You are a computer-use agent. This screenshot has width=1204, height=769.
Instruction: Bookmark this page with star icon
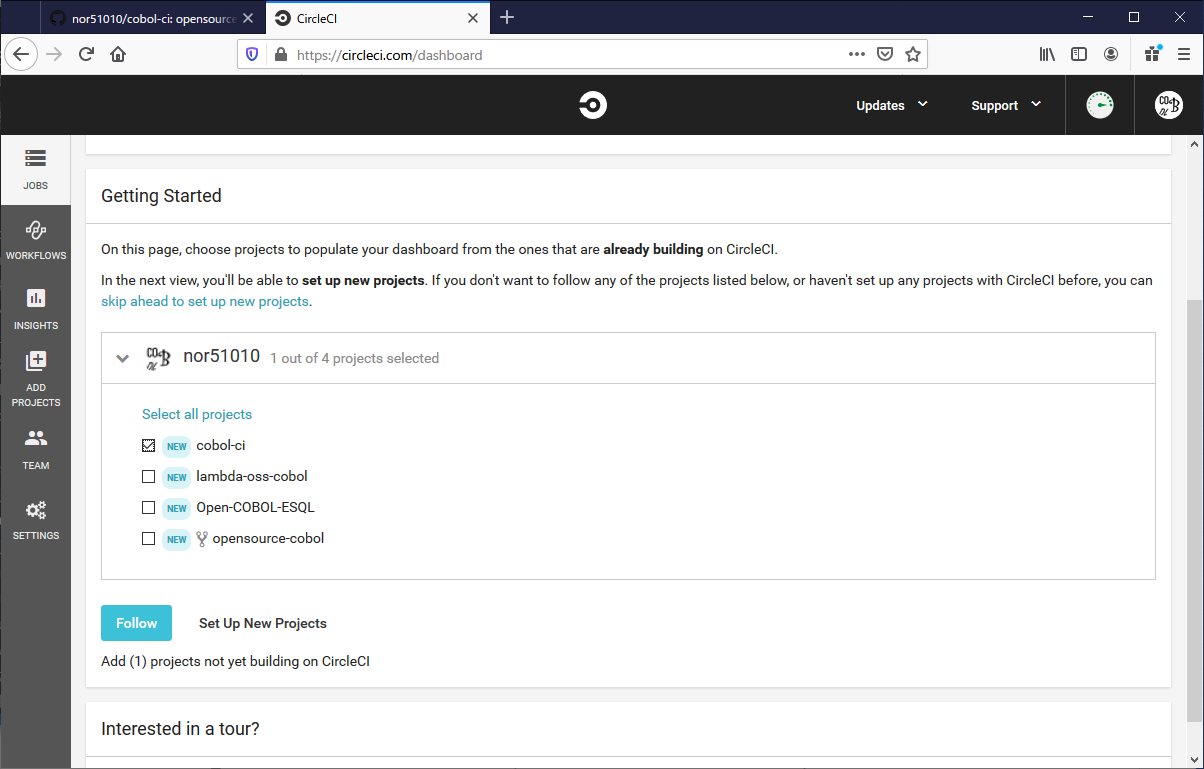pos(913,54)
